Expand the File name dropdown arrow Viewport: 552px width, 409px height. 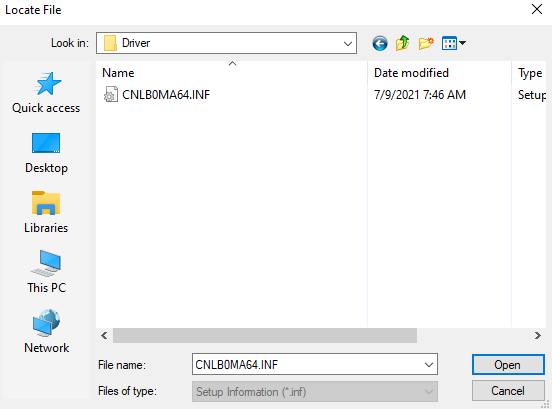tap(428, 365)
